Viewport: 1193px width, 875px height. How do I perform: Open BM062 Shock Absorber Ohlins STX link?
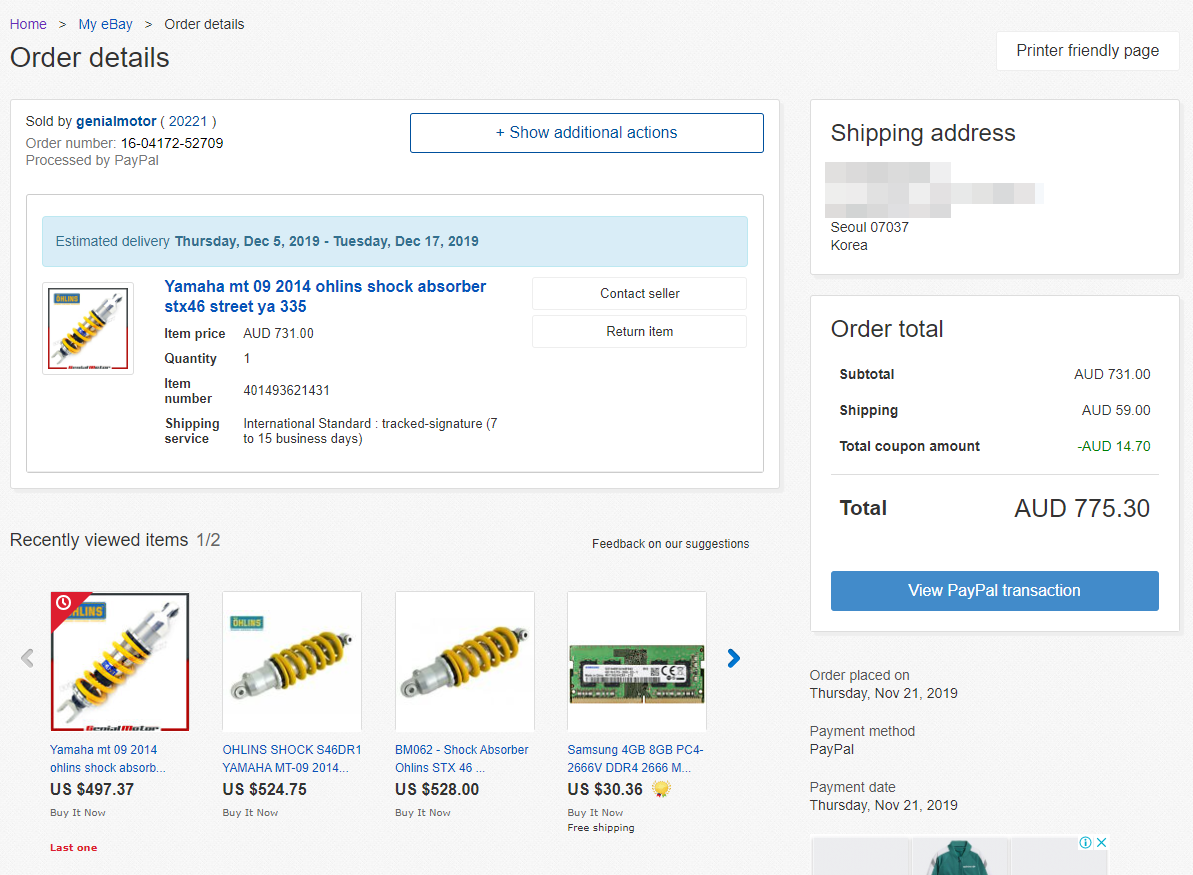click(x=462, y=759)
